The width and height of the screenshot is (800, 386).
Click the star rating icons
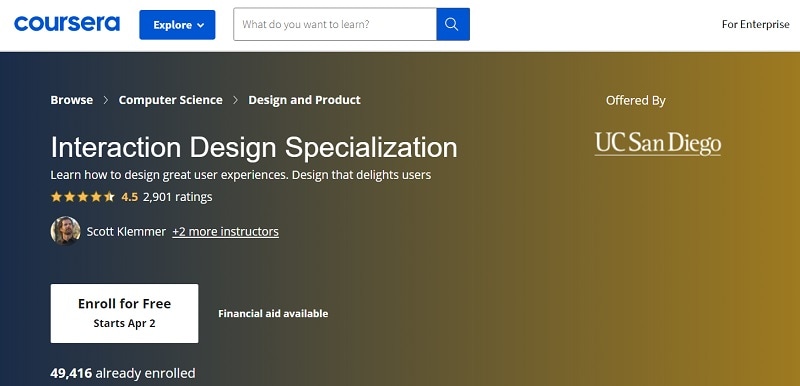83,197
